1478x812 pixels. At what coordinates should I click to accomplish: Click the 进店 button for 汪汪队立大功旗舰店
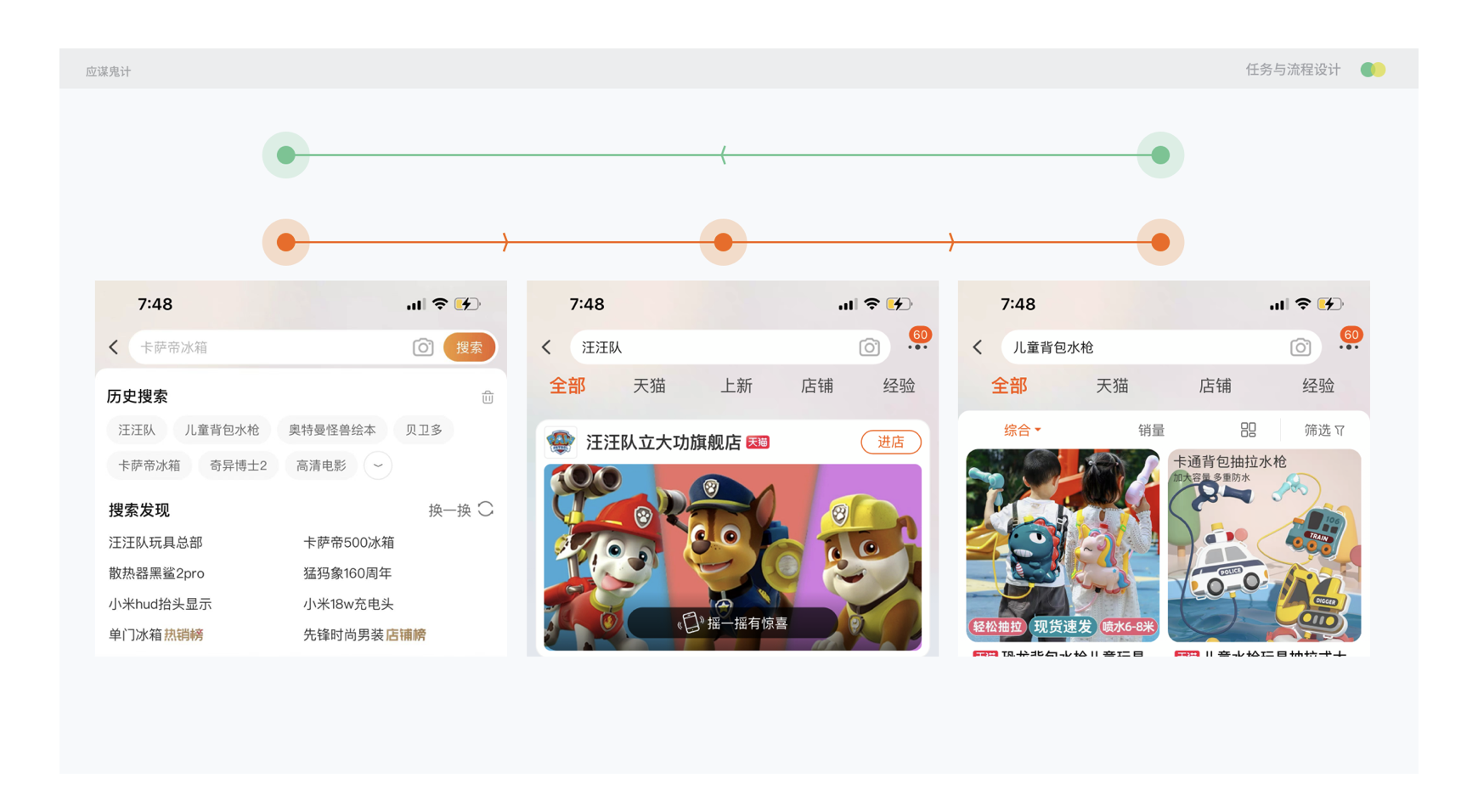tap(890, 443)
